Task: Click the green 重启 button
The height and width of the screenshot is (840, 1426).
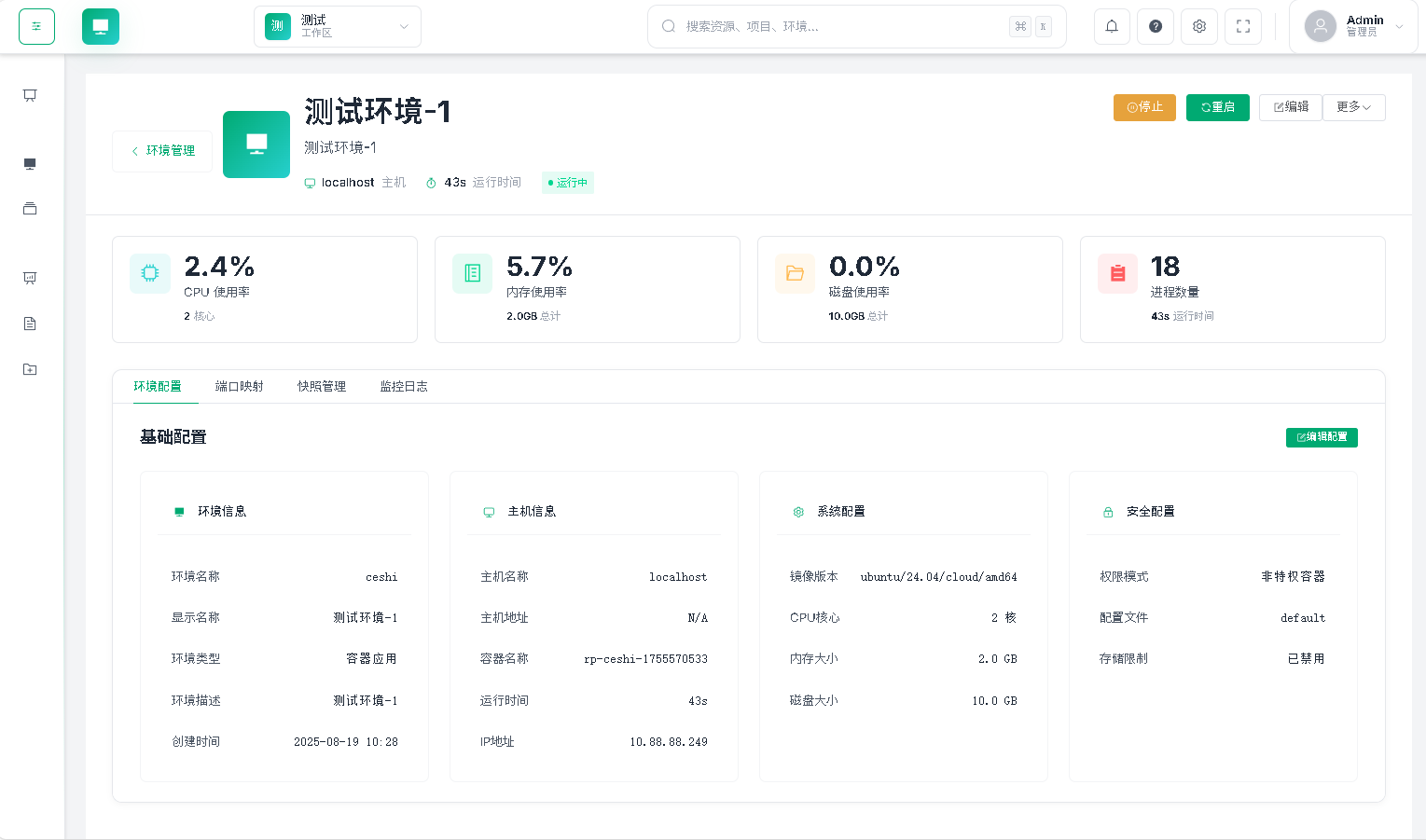Action: 1217,107
